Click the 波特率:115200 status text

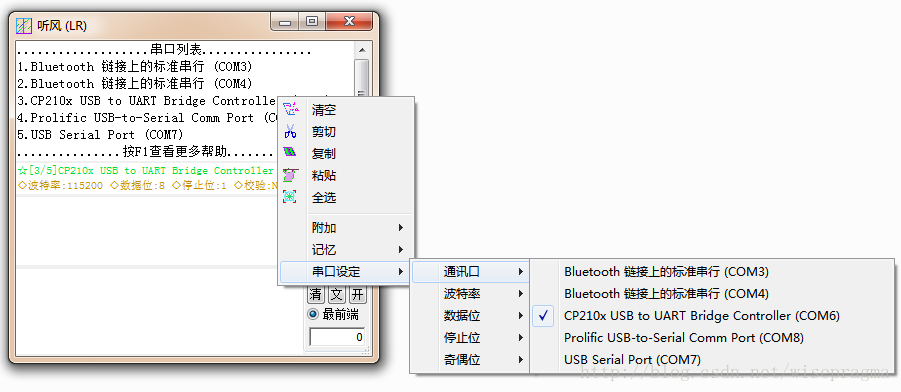point(61,186)
